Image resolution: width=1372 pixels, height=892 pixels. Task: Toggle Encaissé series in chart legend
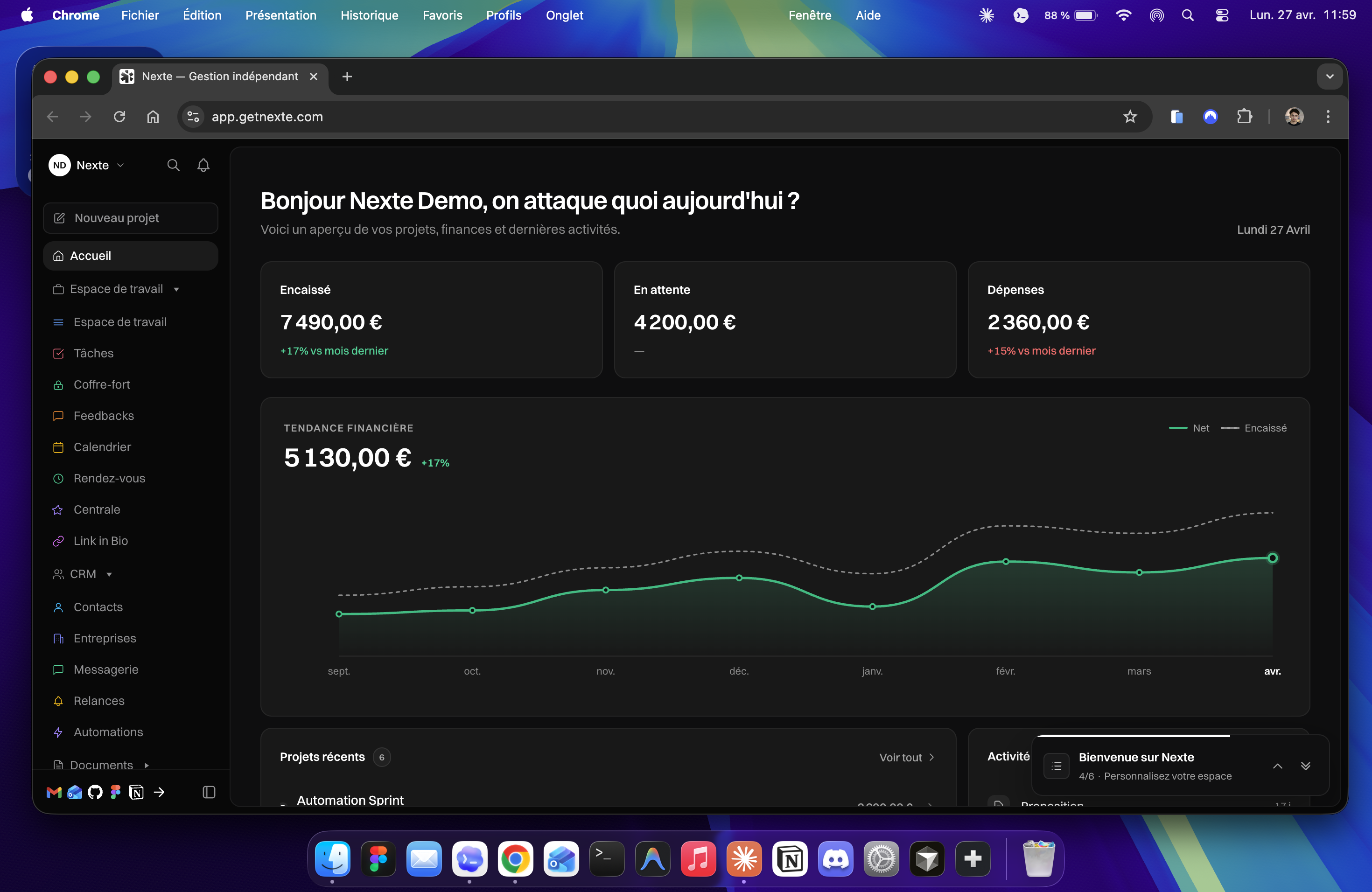[x=1253, y=428]
